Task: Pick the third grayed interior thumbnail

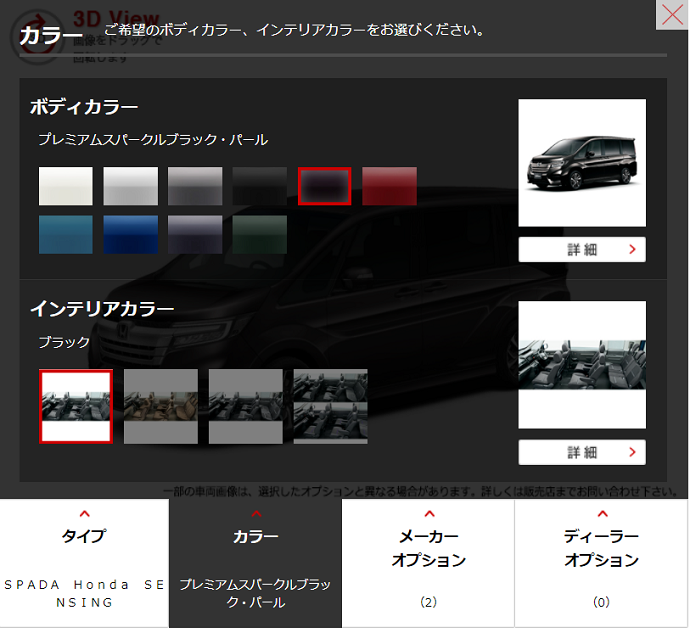Action: coord(246,406)
